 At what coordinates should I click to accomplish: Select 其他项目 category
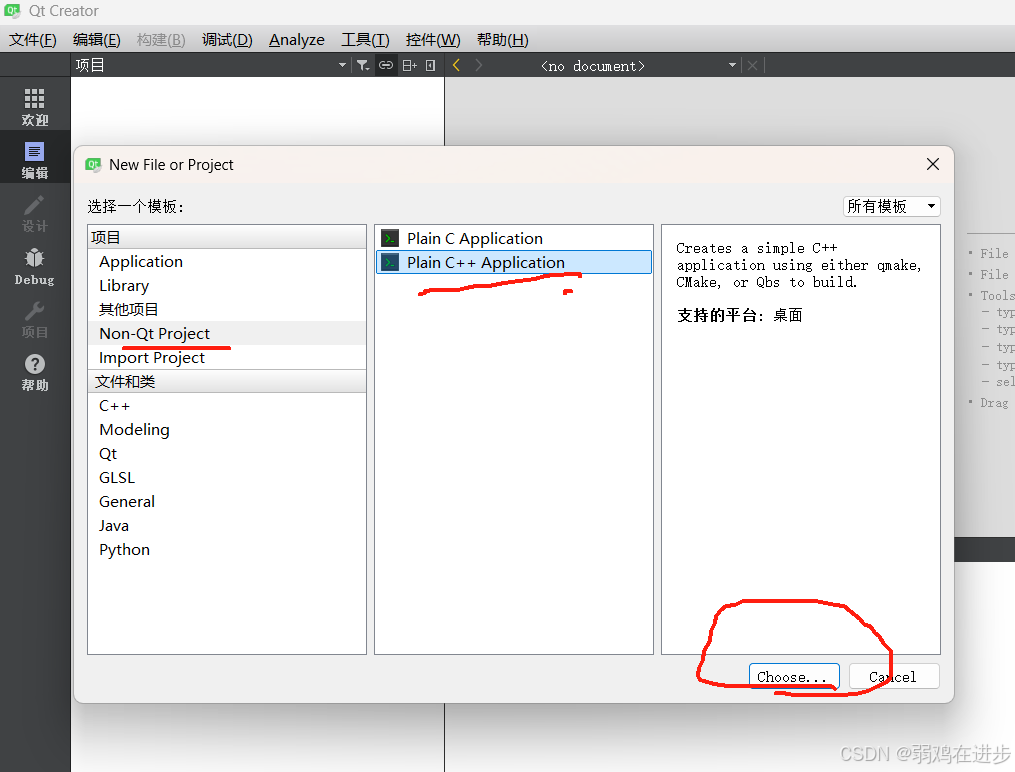pos(227,309)
